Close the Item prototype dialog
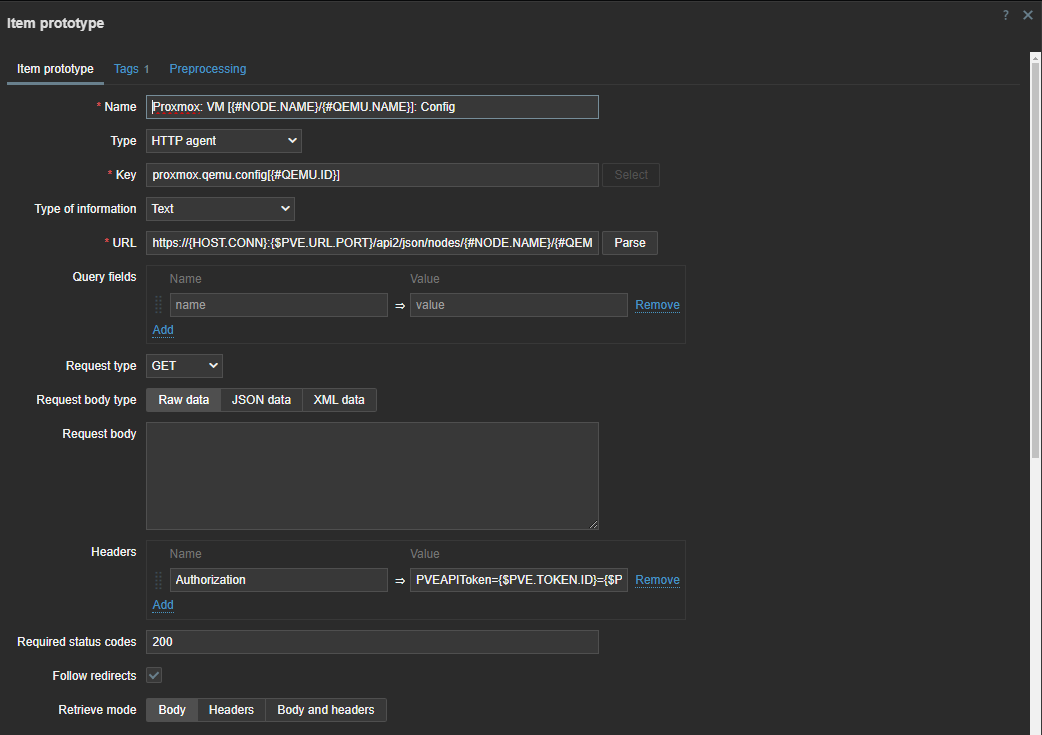Viewport: 1042px width, 735px height. click(x=1028, y=15)
